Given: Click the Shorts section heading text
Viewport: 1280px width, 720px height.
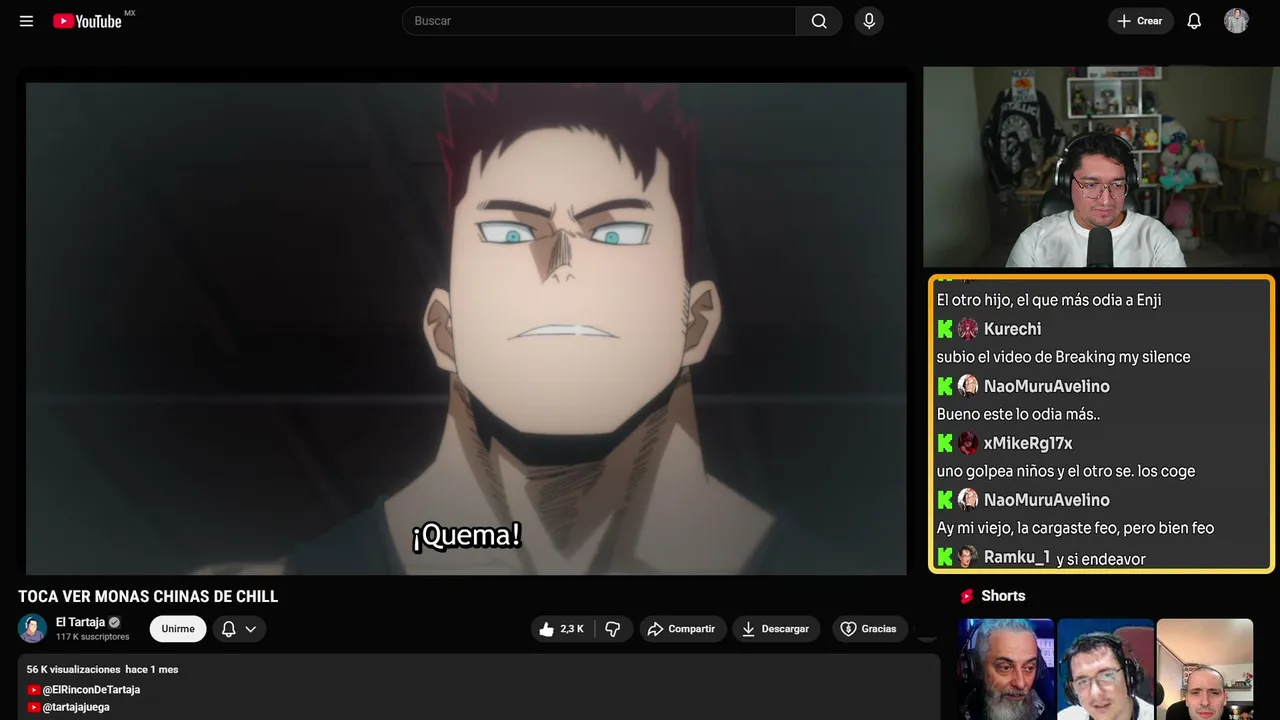Looking at the screenshot, I should (1003, 596).
